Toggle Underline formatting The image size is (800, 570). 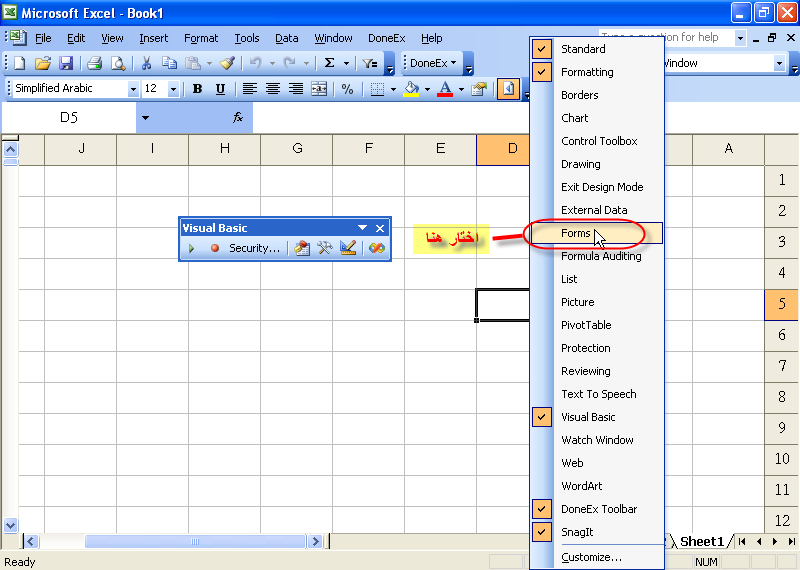220,89
